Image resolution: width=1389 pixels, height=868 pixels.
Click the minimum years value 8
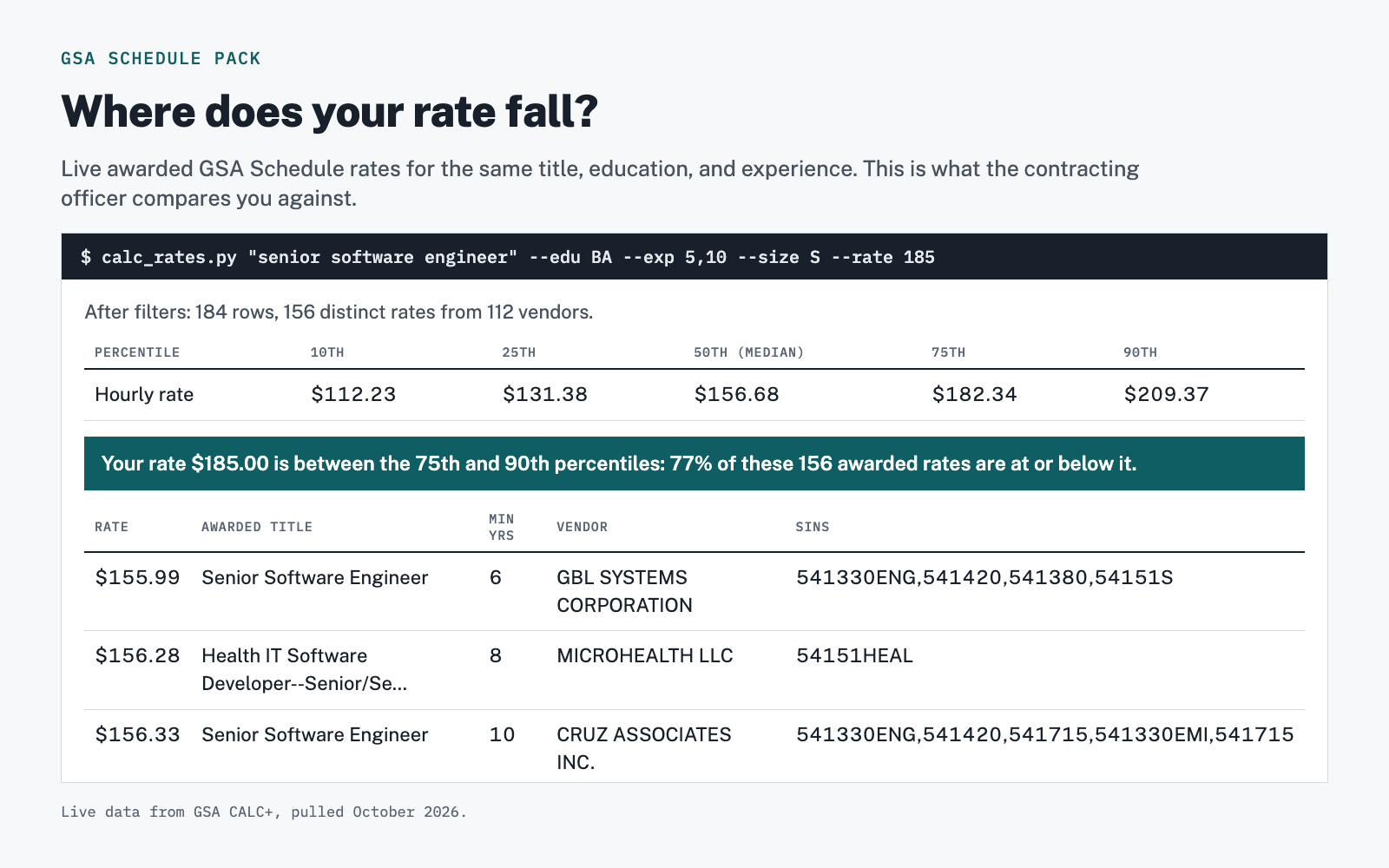(496, 655)
